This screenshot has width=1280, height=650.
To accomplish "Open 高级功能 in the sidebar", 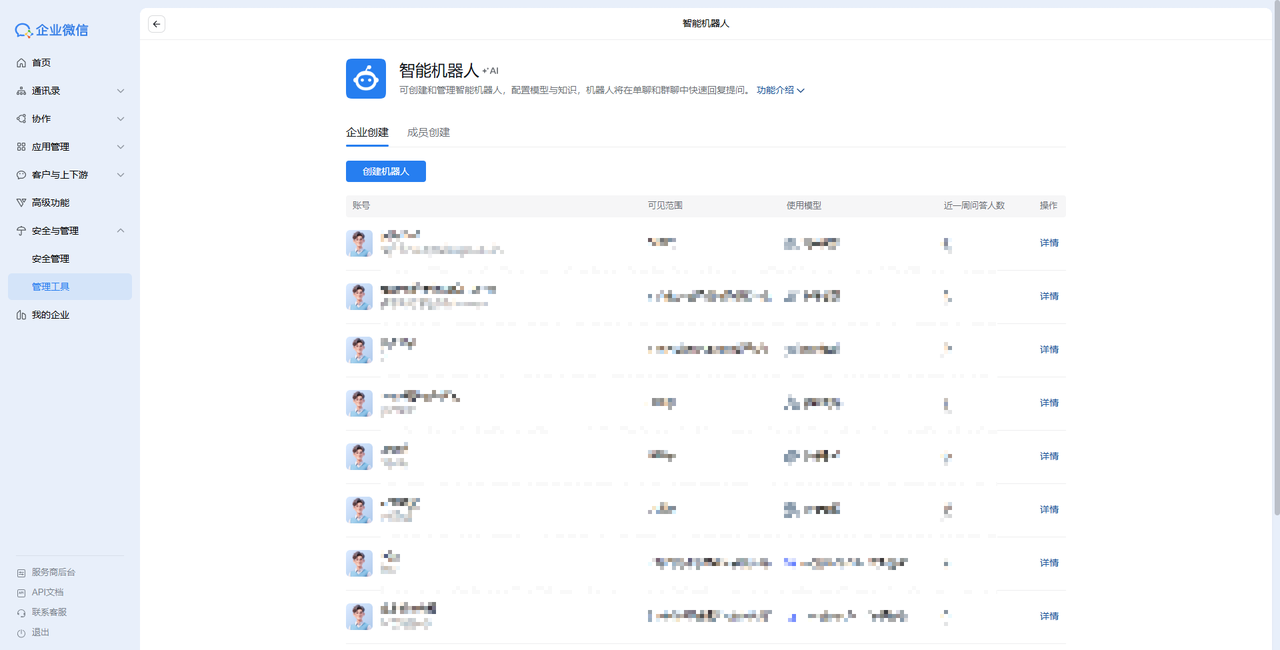I will pyautogui.click(x=50, y=203).
